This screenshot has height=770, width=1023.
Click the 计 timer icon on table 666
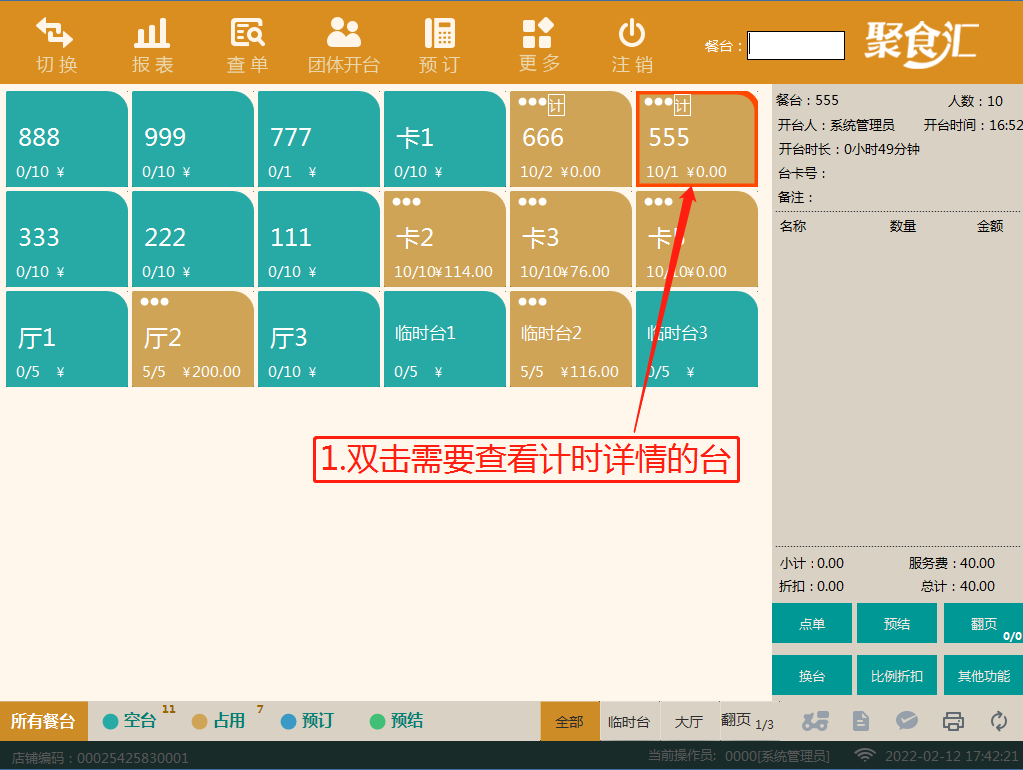pyautogui.click(x=556, y=105)
